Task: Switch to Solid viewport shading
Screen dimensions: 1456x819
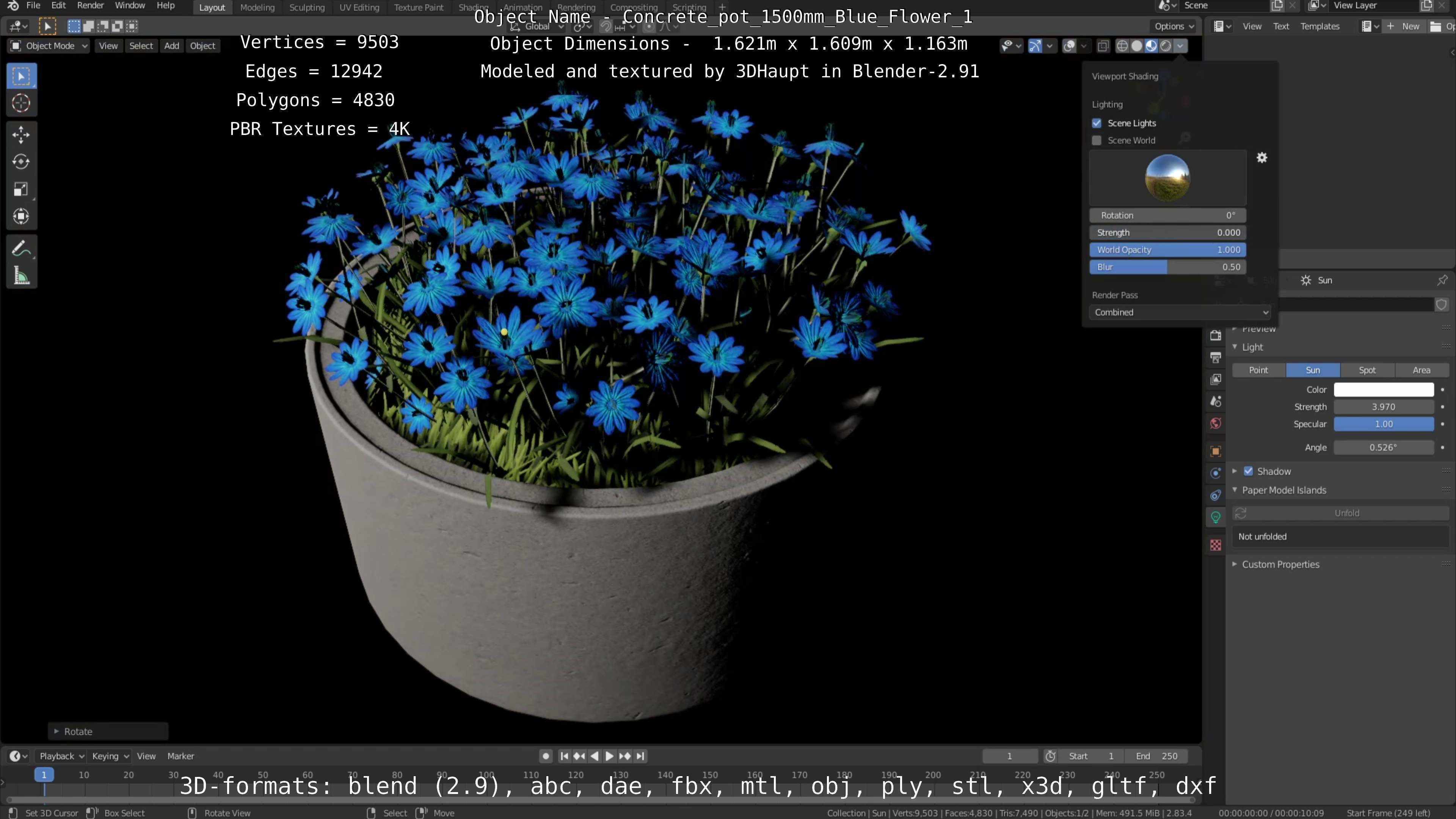Action: (1137, 46)
